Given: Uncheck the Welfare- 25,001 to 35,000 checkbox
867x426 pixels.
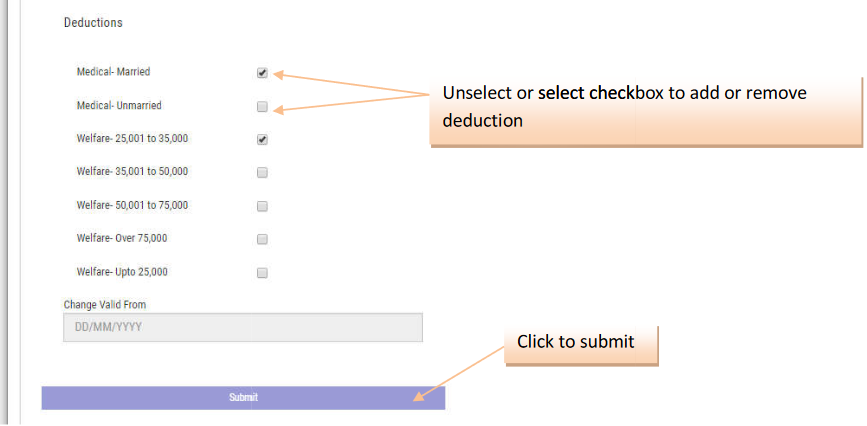Looking at the screenshot, I should coord(262,139).
